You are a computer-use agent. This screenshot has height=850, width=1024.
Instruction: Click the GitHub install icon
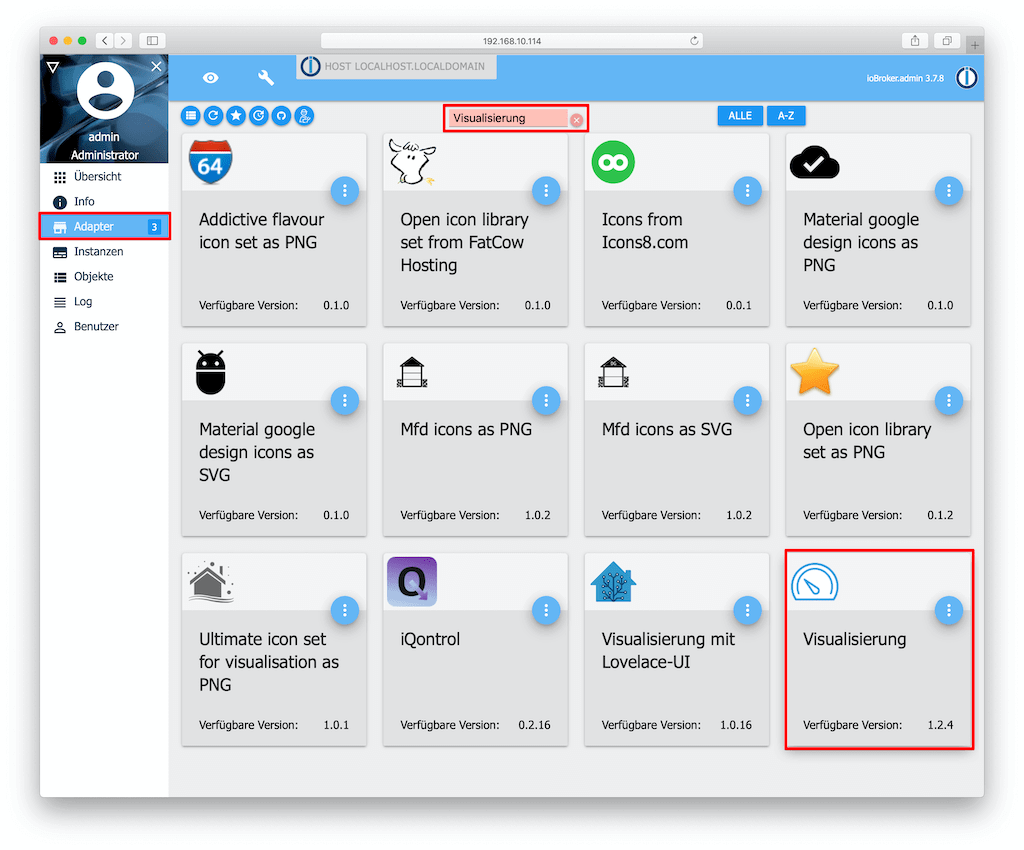281,116
